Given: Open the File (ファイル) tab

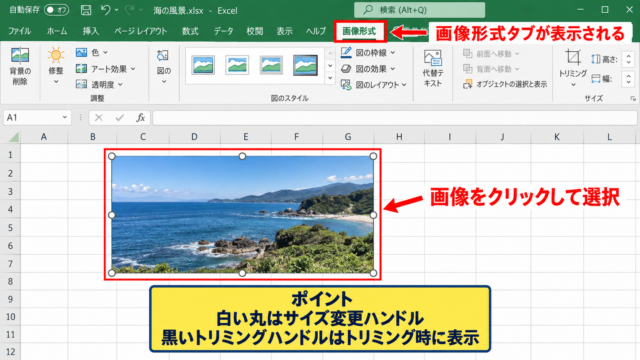Looking at the screenshot, I should pyautogui.click(x=20, y=31).
